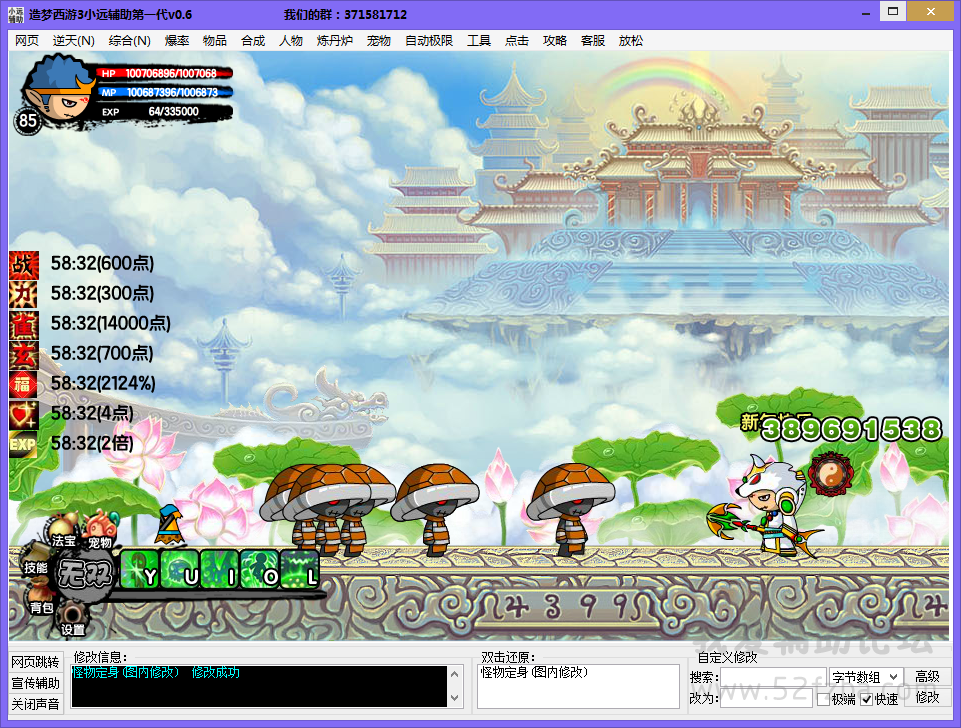Trigger the I skill slot

tap(220, 570)
